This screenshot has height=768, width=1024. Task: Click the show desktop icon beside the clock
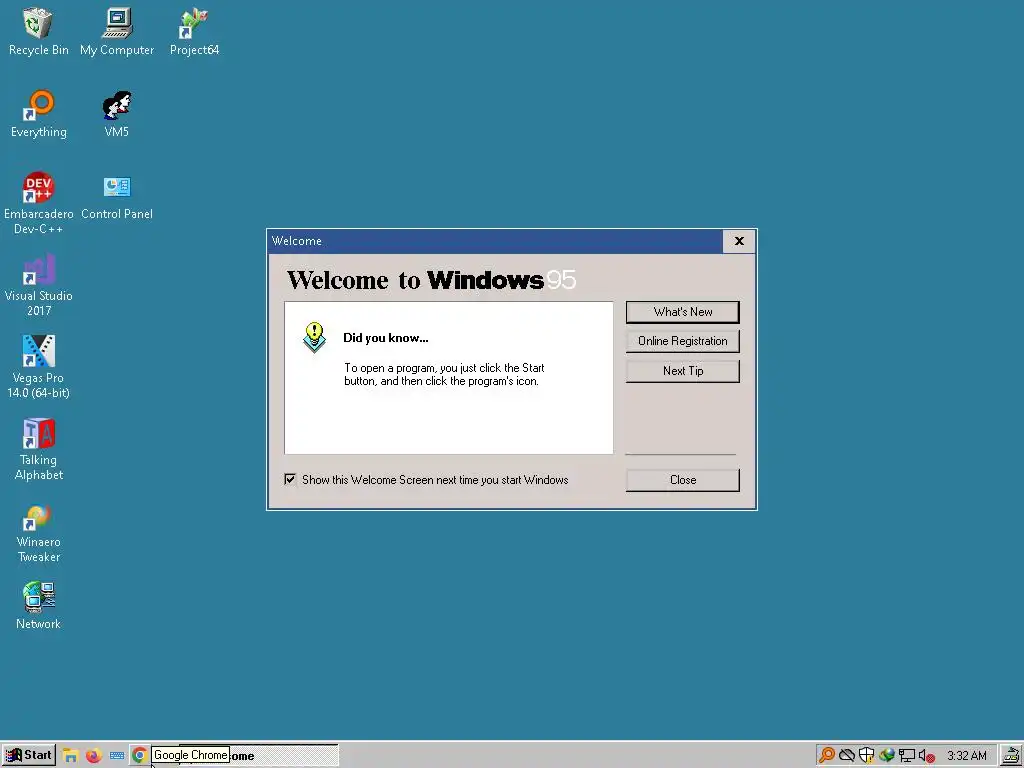(1012, 756)
